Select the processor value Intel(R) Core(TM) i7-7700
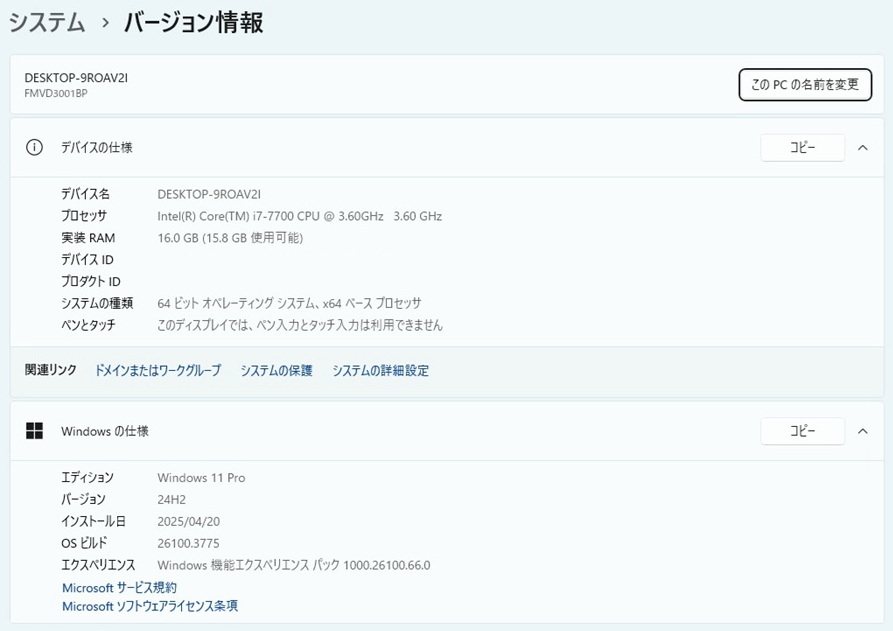893x631 pixels. click(300, 216)
